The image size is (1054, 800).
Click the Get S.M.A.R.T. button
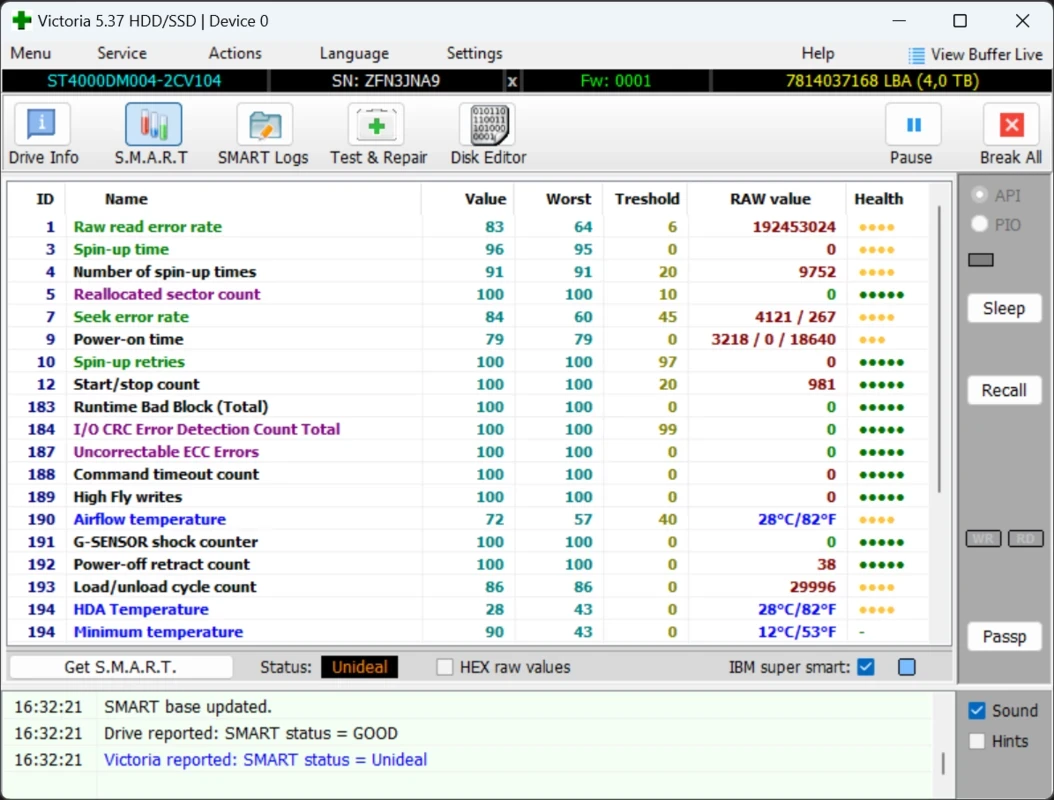click(x=120, y=667)
